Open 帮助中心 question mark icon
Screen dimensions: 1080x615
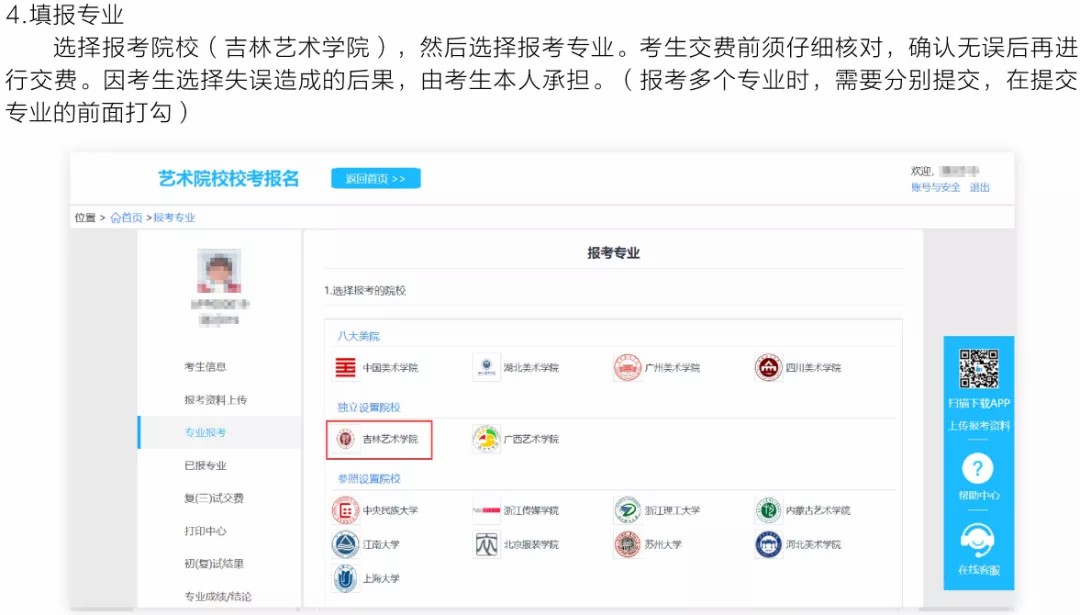(978, 469)
